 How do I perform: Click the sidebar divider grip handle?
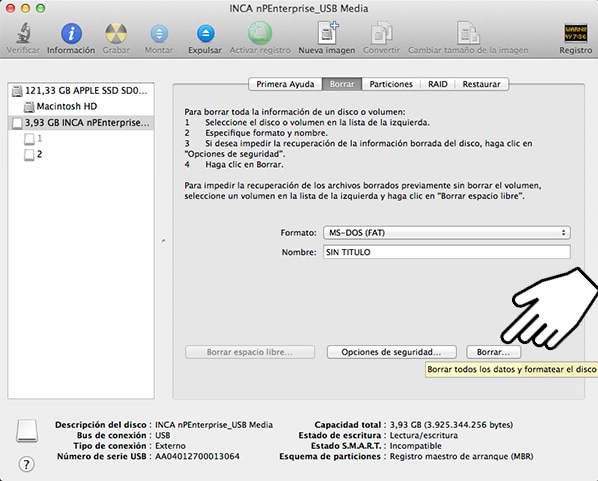tap(163, 241)
